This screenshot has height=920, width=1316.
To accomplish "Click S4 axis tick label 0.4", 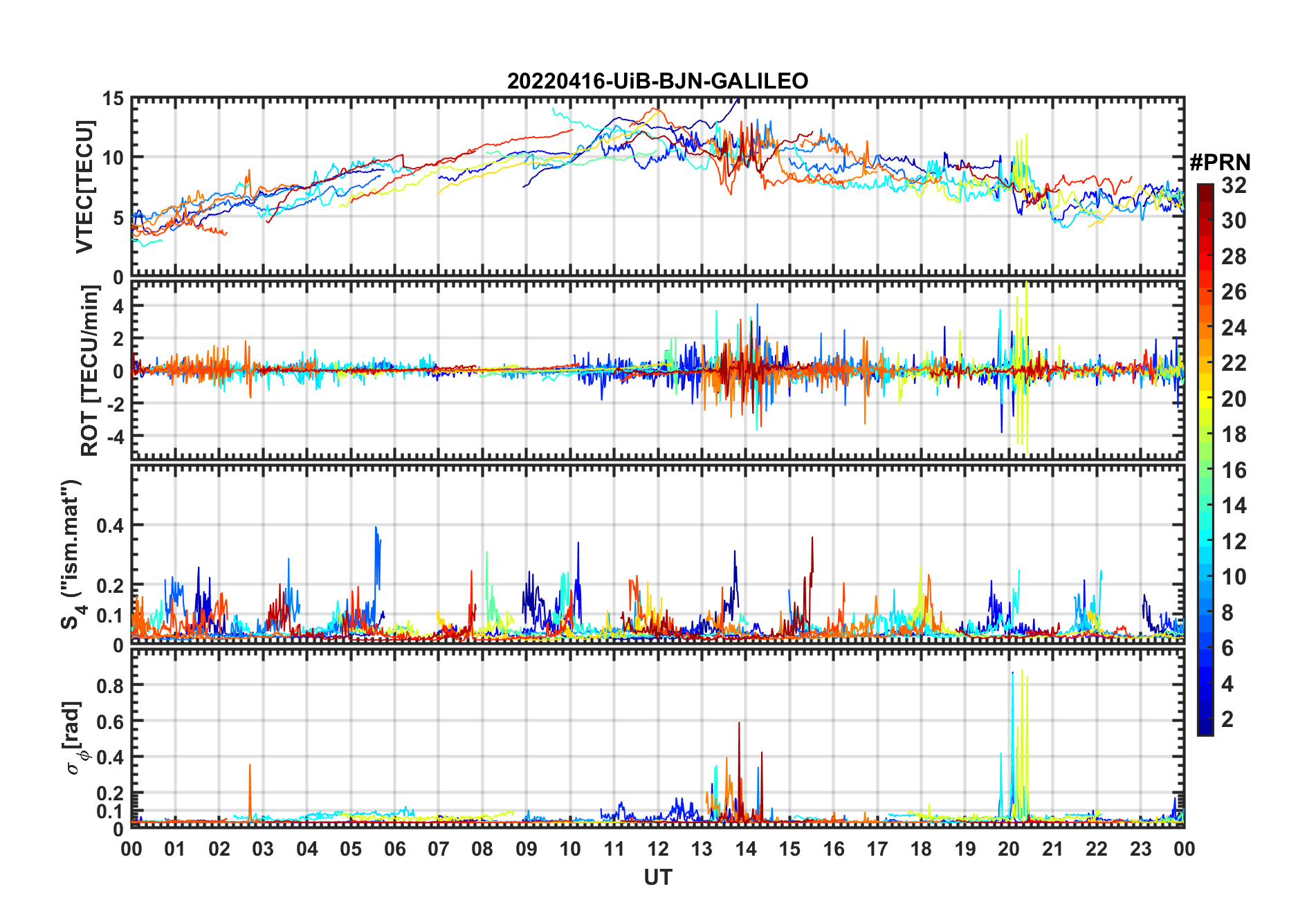I will (x=110, y=526).
